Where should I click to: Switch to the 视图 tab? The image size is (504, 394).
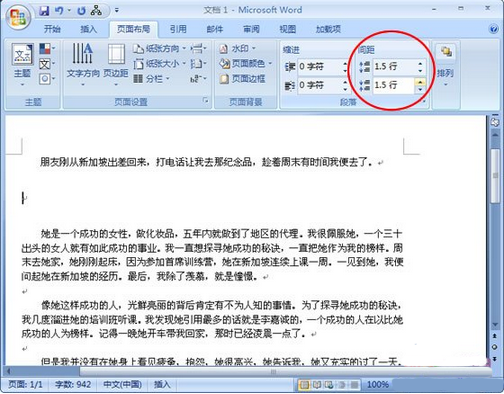click(x=288, y=29)
